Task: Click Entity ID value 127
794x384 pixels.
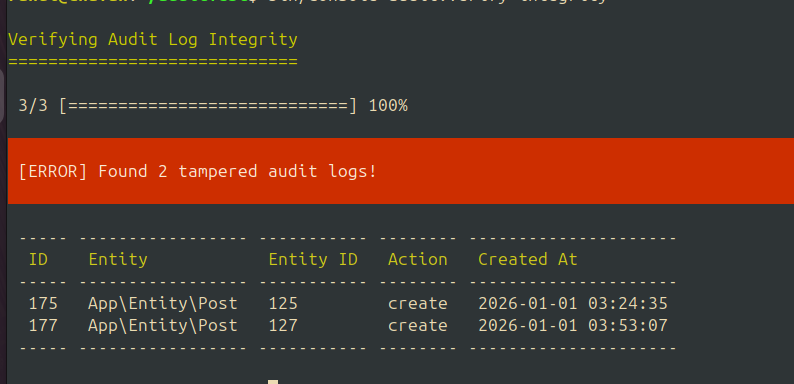Action: [x=283, y=325]
